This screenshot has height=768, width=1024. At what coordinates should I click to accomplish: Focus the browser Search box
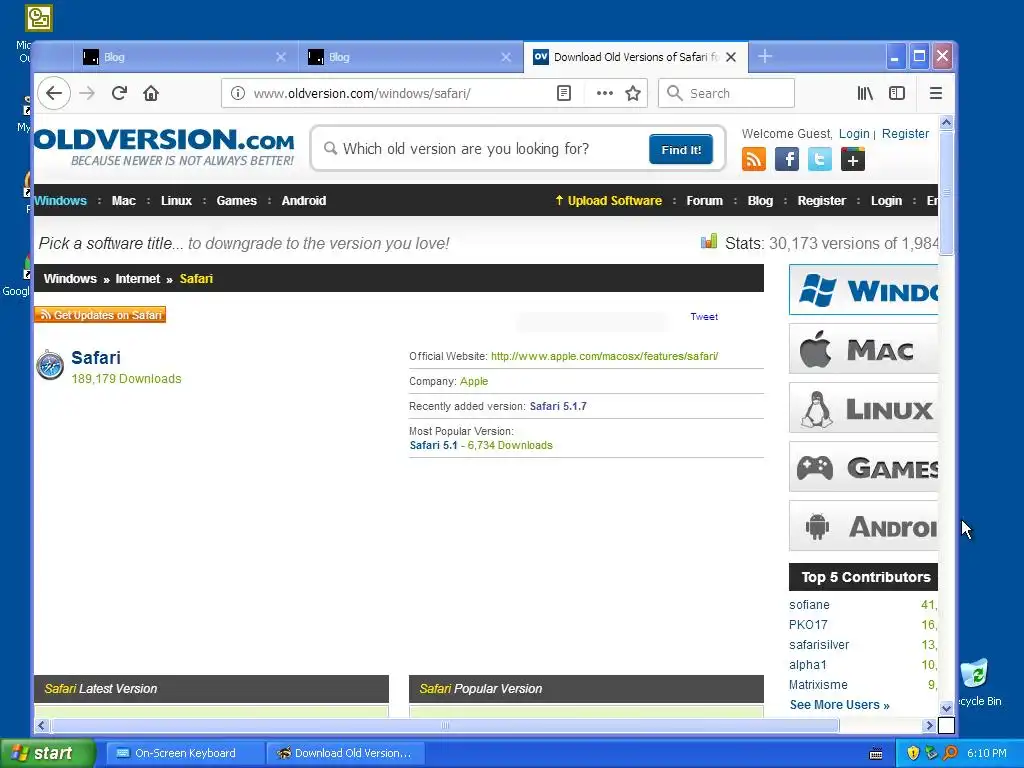click(726, 93)
